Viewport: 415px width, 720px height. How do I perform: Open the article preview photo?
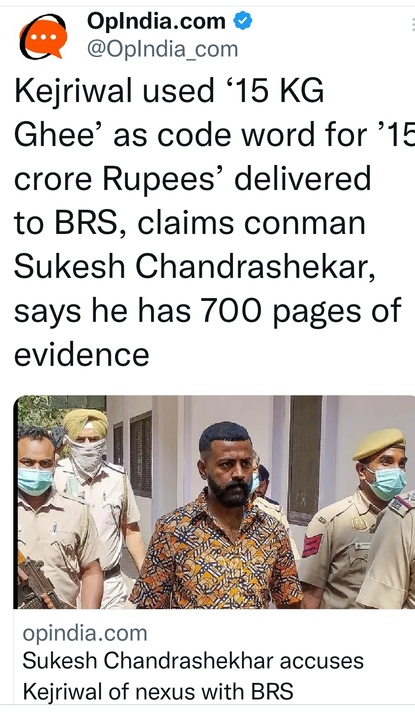tap(214, 502)
